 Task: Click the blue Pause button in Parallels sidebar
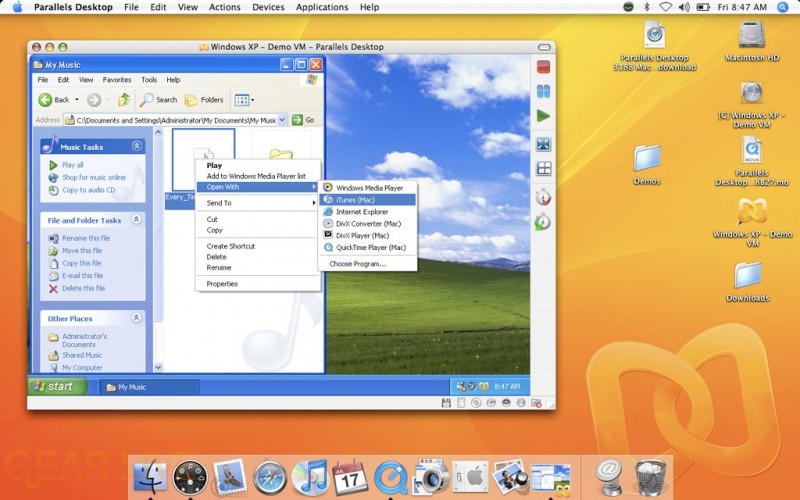(x=543, y=92)
